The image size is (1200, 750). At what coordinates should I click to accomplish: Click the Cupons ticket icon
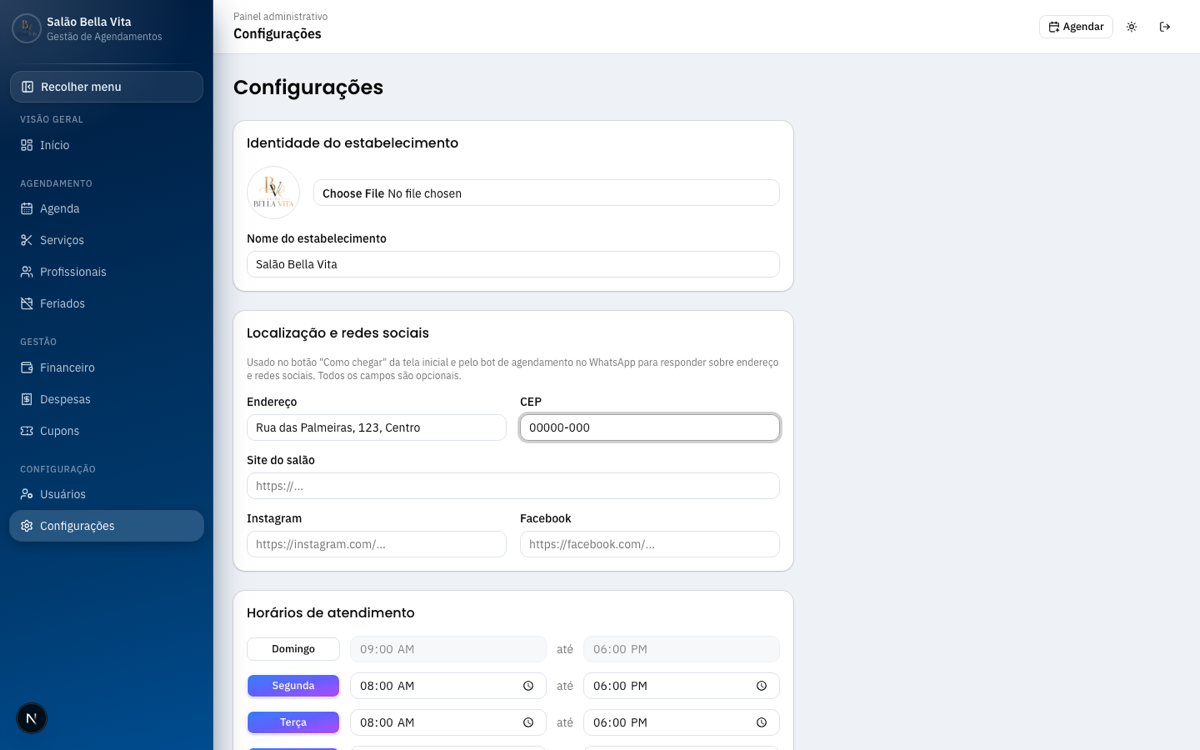[x=27, y=431]
